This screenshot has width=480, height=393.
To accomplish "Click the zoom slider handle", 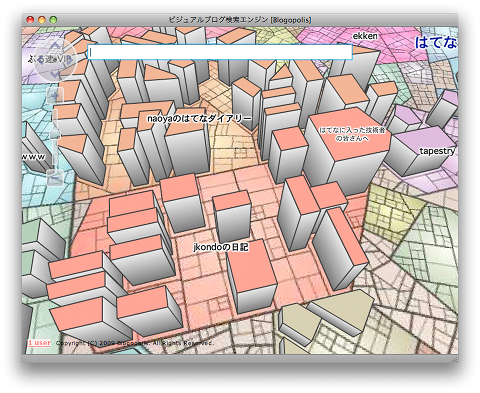I will tap(55, 134).
